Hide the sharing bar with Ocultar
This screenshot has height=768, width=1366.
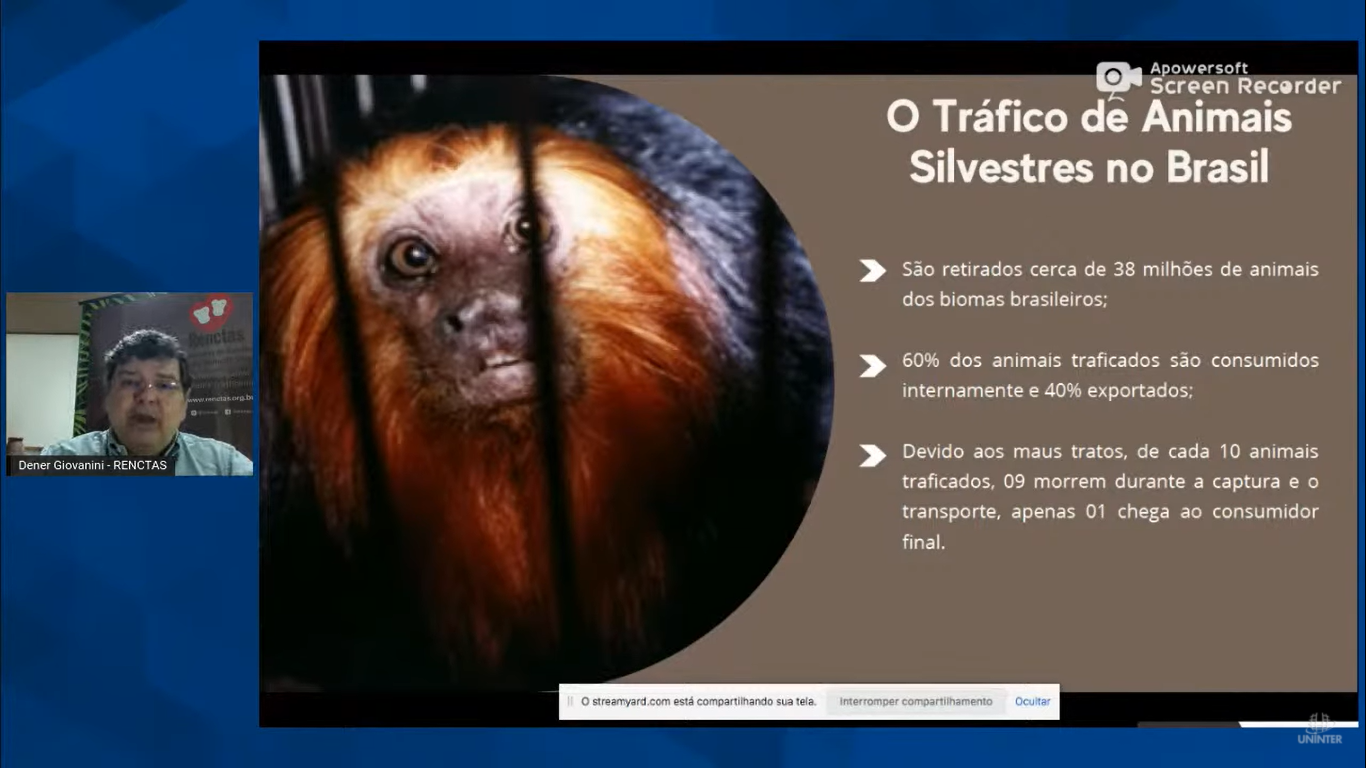coord(1032,702)
